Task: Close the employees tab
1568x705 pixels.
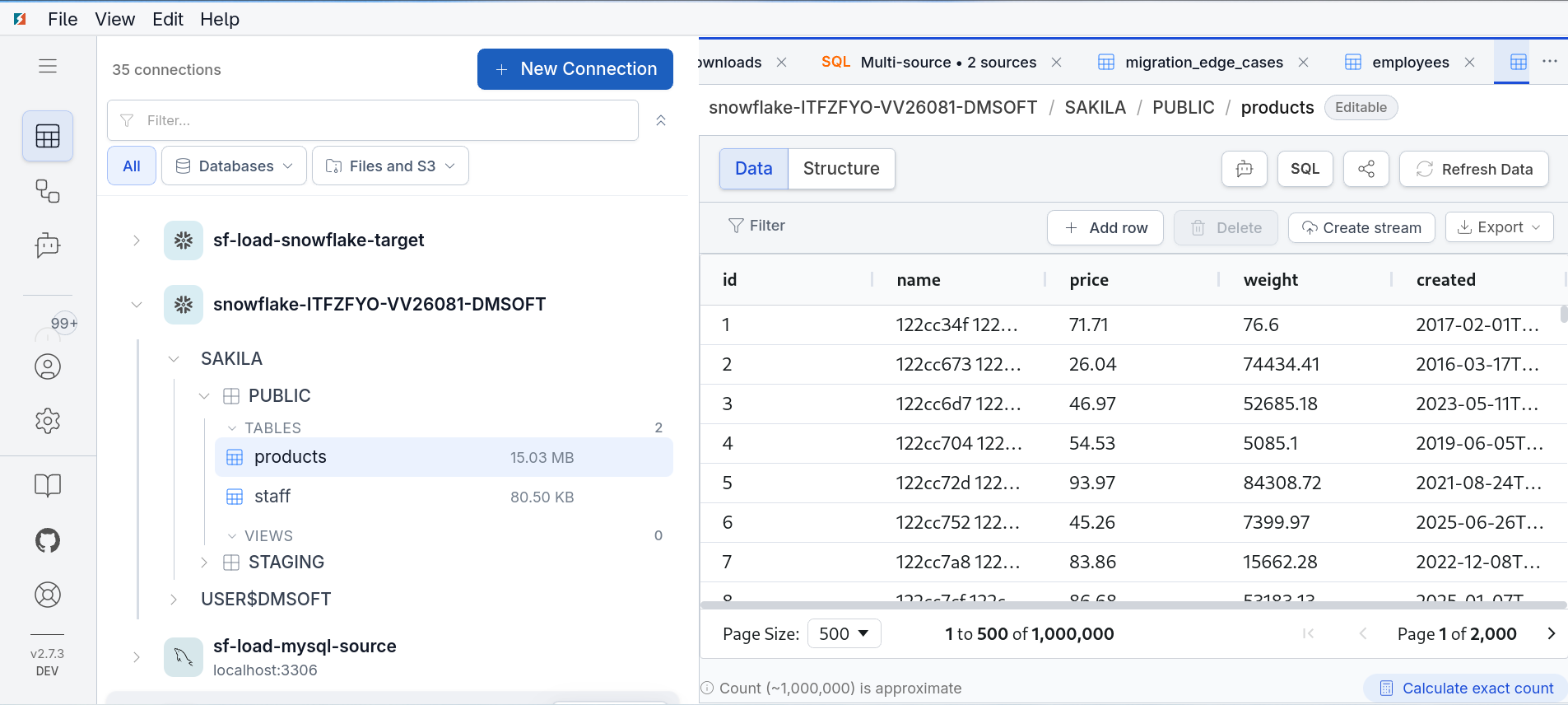Action: click(1469, 63)
